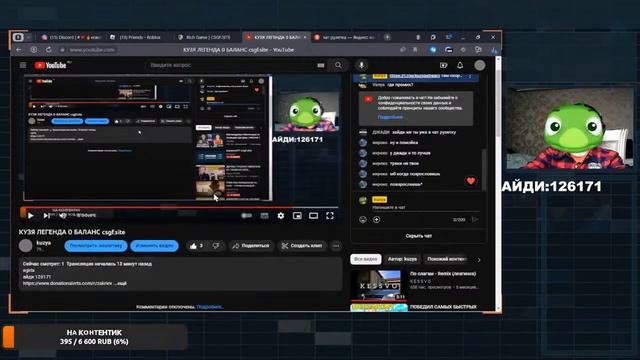Enable theater mode in the player

click(313, 216)
